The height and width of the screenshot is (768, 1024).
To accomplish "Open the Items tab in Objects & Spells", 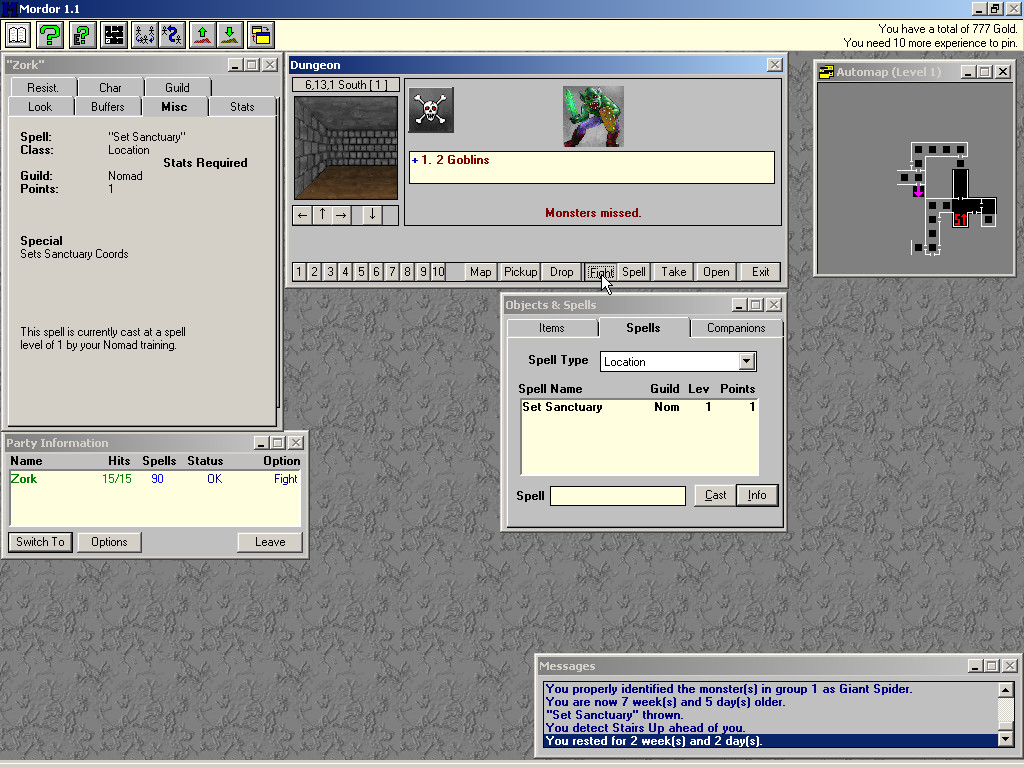I will tap(552, 328).
